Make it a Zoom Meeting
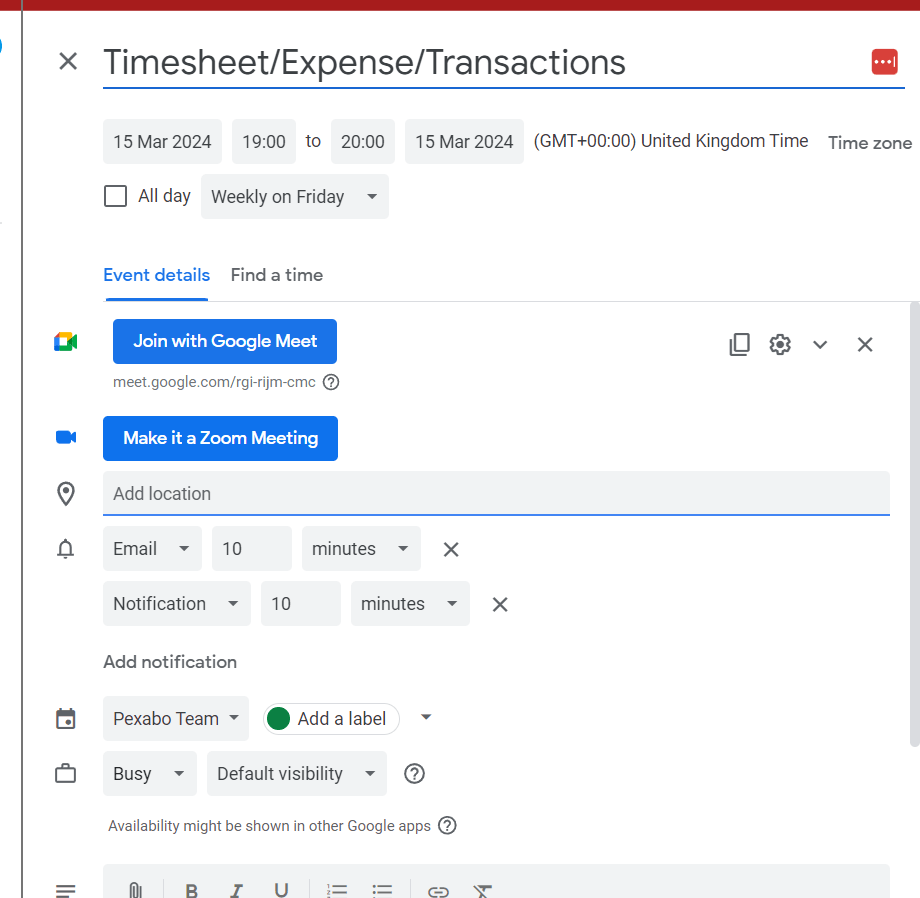Viewport: 920px width, 898px height. pos(221,438)
